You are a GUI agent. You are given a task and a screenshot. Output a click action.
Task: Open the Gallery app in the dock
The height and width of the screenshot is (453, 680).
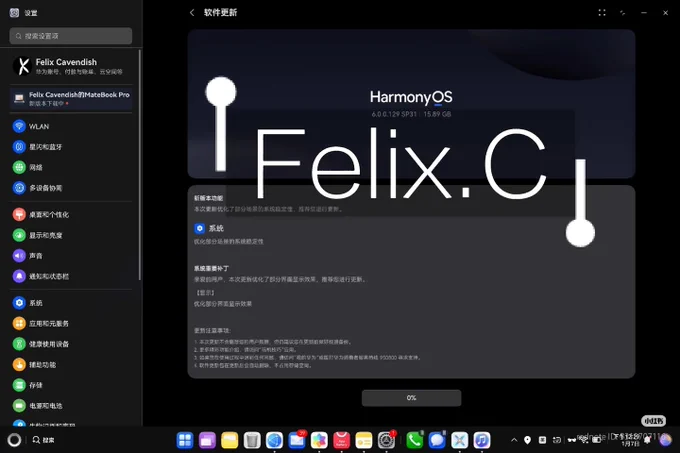click(x=319, y=440)
